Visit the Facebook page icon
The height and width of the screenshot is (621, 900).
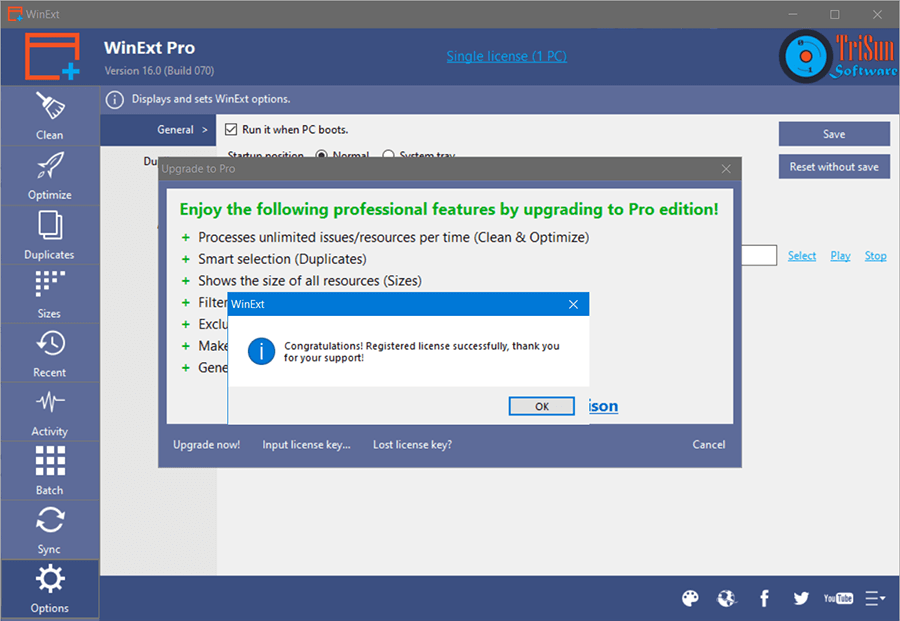765,599
